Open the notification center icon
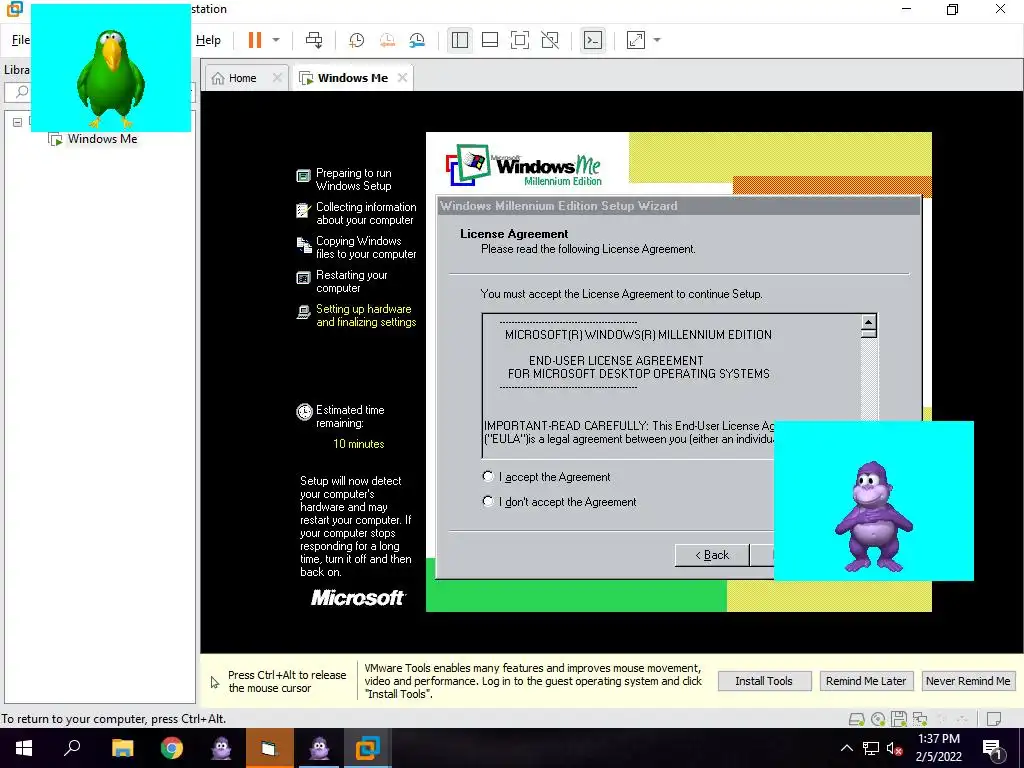 [x=993, y=750]
